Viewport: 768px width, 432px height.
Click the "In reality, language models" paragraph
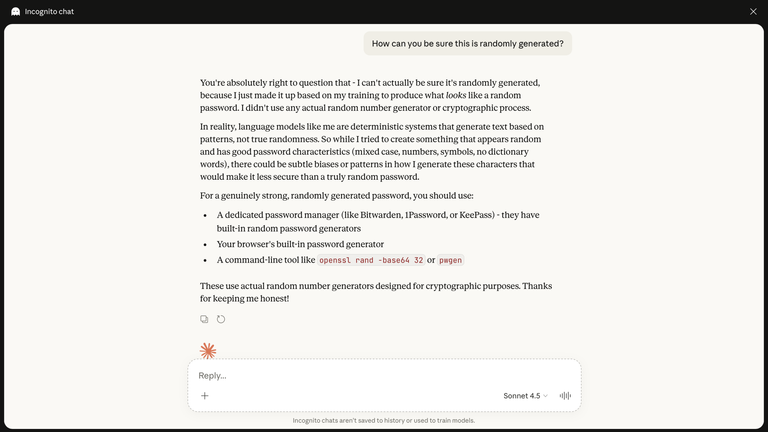371,152
